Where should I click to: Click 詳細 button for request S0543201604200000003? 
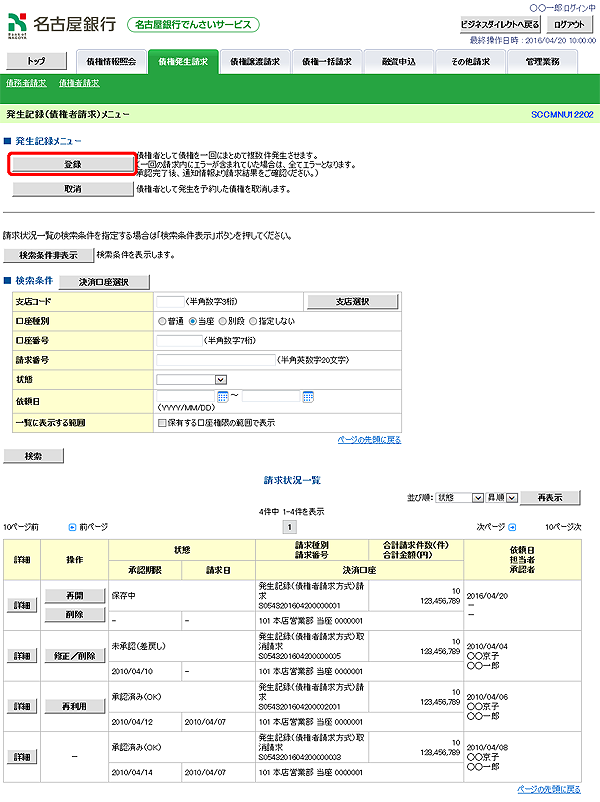point(22,758)
